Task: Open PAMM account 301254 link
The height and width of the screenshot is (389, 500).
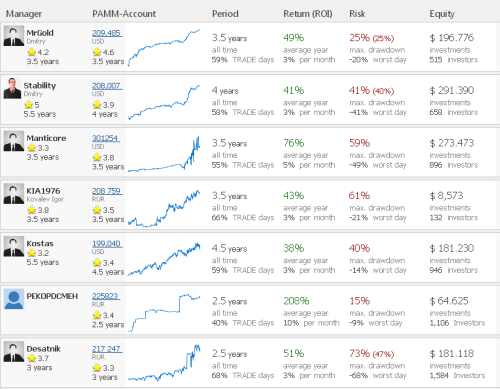Action: [x=106, y=138]
